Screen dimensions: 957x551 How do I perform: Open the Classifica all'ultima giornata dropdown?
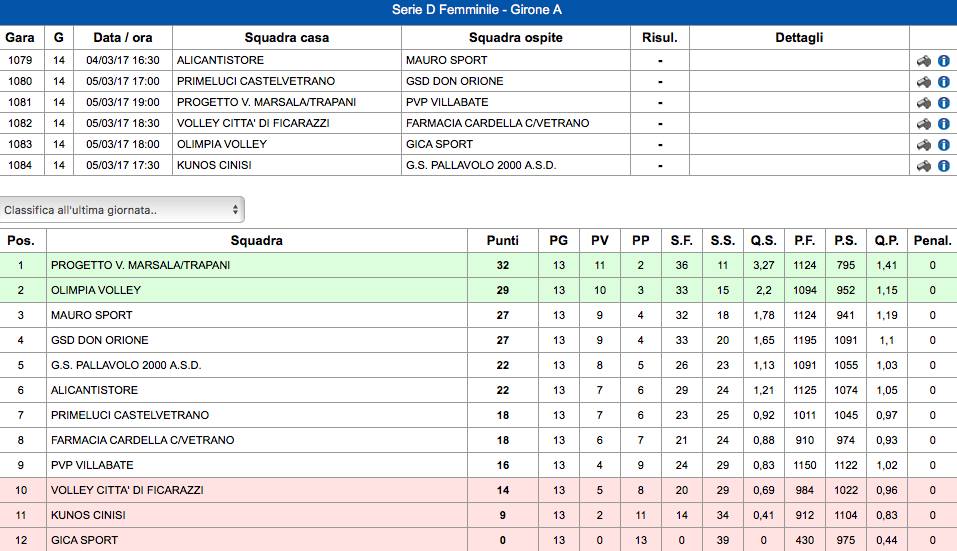click(122, 210)
